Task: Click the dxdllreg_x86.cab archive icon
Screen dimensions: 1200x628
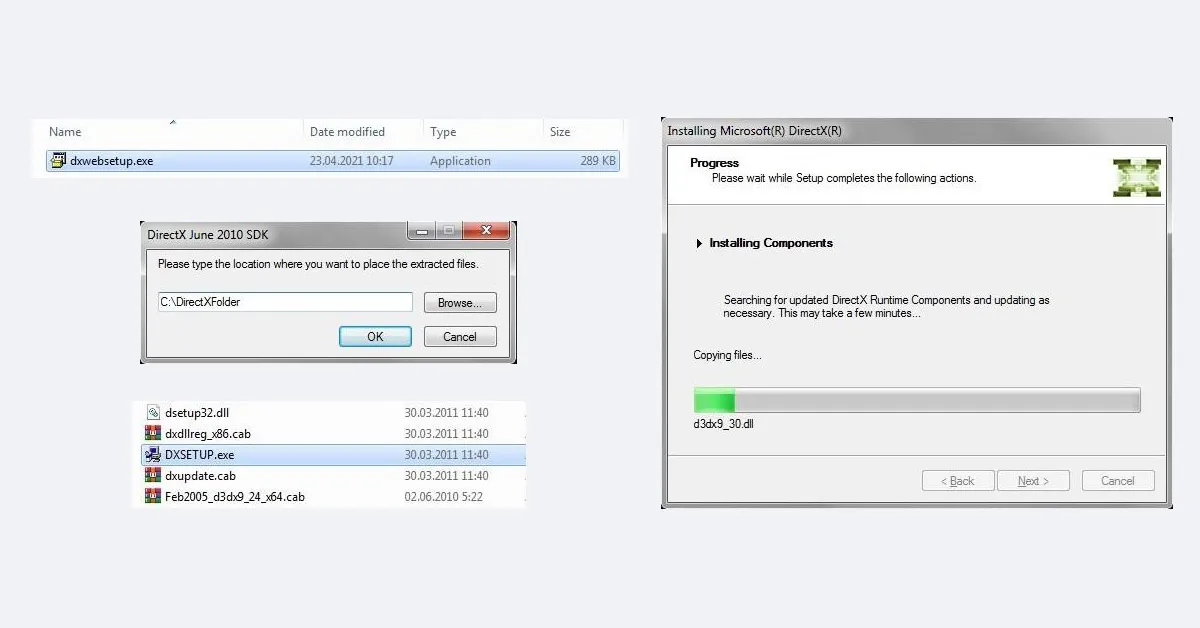Action: coord(153,433)
